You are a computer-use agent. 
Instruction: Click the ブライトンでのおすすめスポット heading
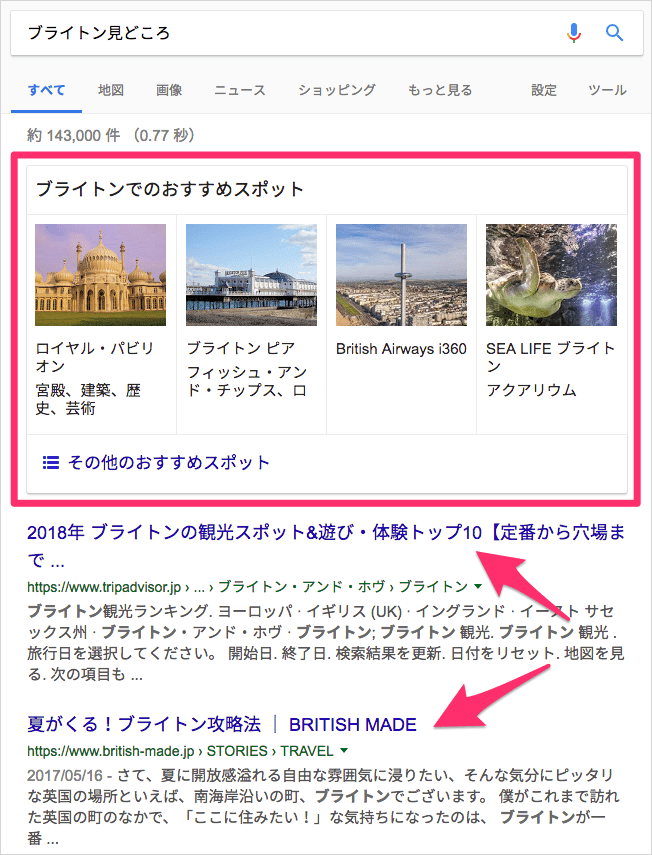click(x=170, y=190)
